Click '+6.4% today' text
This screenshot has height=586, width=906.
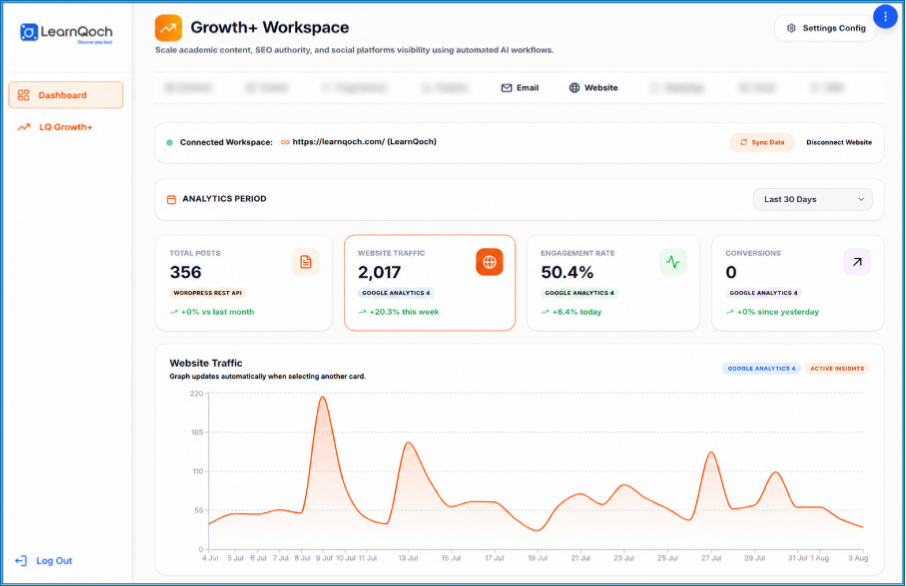click(x=577, y=312)
